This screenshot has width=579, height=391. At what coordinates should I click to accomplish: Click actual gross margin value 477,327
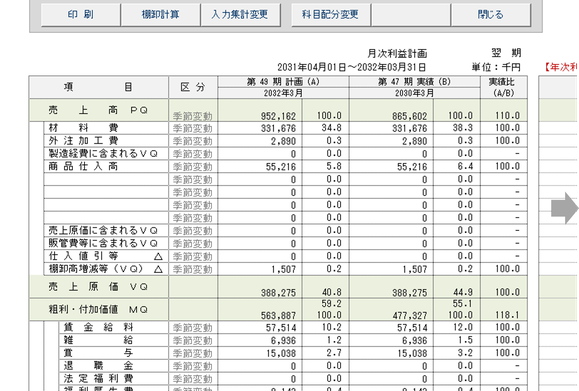pos(410,316)
